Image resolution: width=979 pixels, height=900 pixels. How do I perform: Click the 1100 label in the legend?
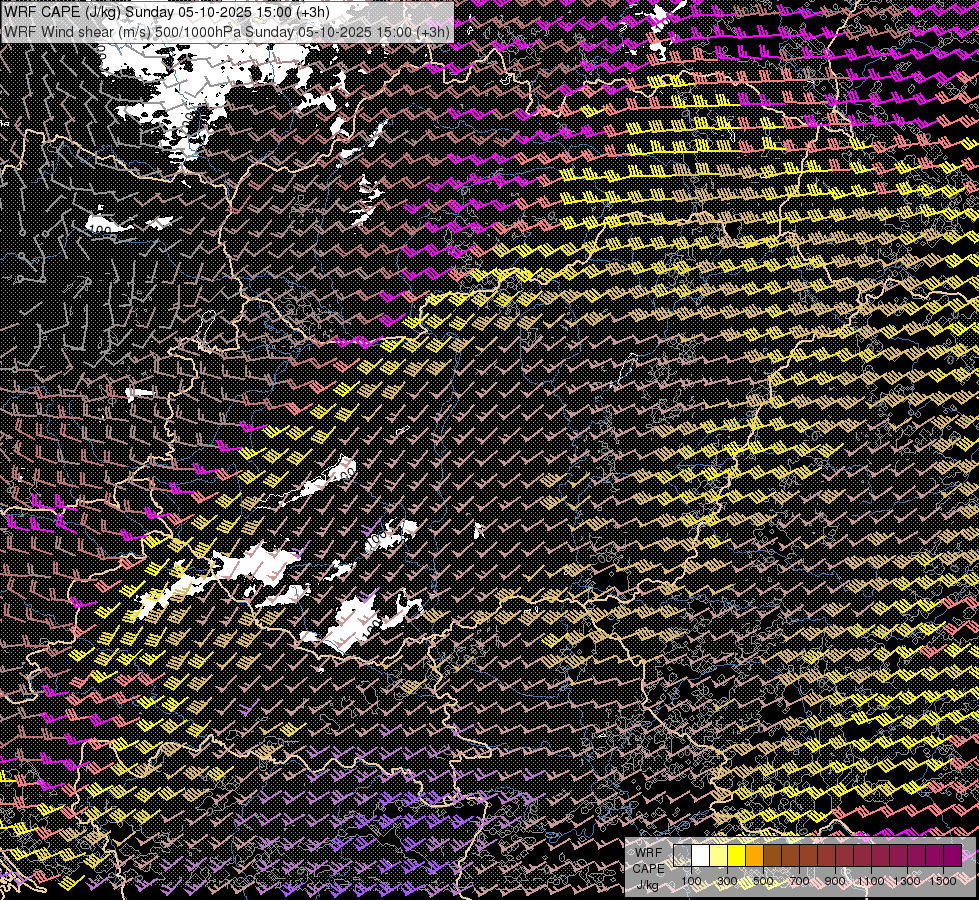(x=871, y=881)
